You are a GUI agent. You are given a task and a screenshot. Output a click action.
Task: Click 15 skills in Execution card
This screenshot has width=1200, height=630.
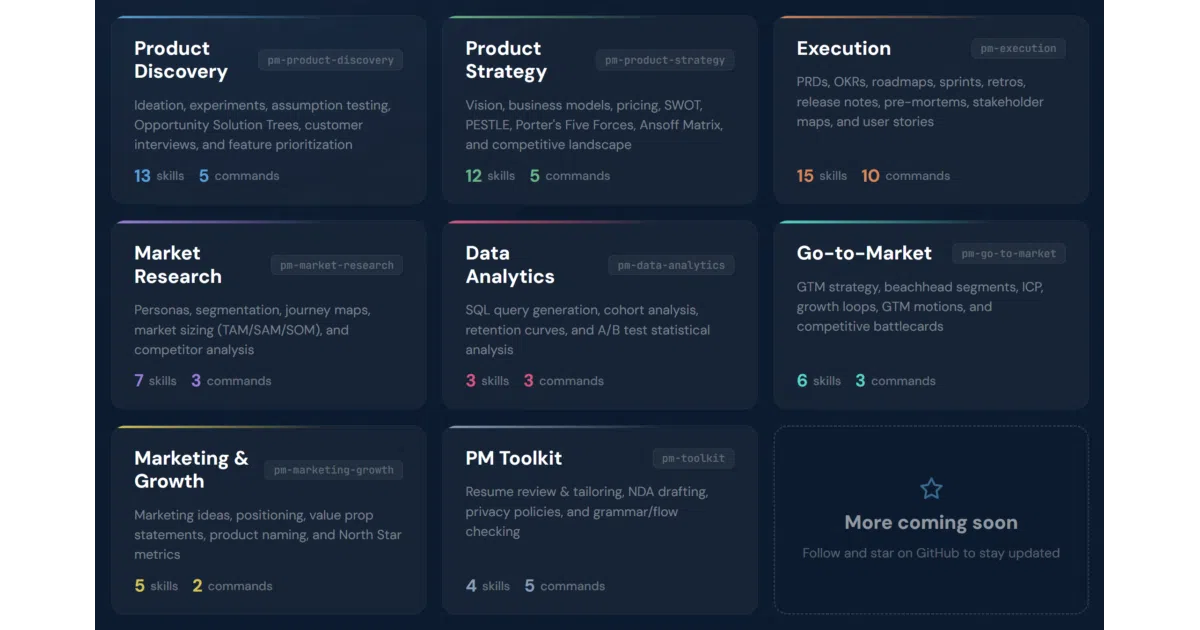[822, 176]
